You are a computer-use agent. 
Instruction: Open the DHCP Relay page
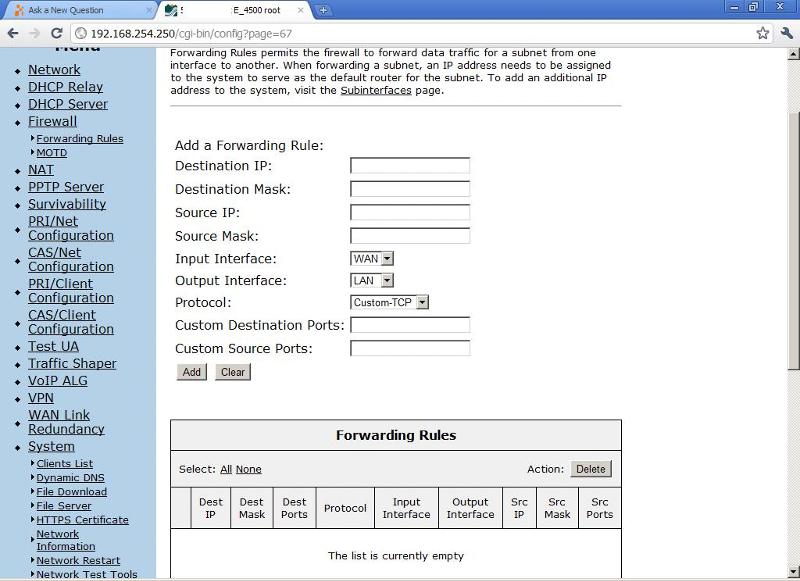point(65,87)
